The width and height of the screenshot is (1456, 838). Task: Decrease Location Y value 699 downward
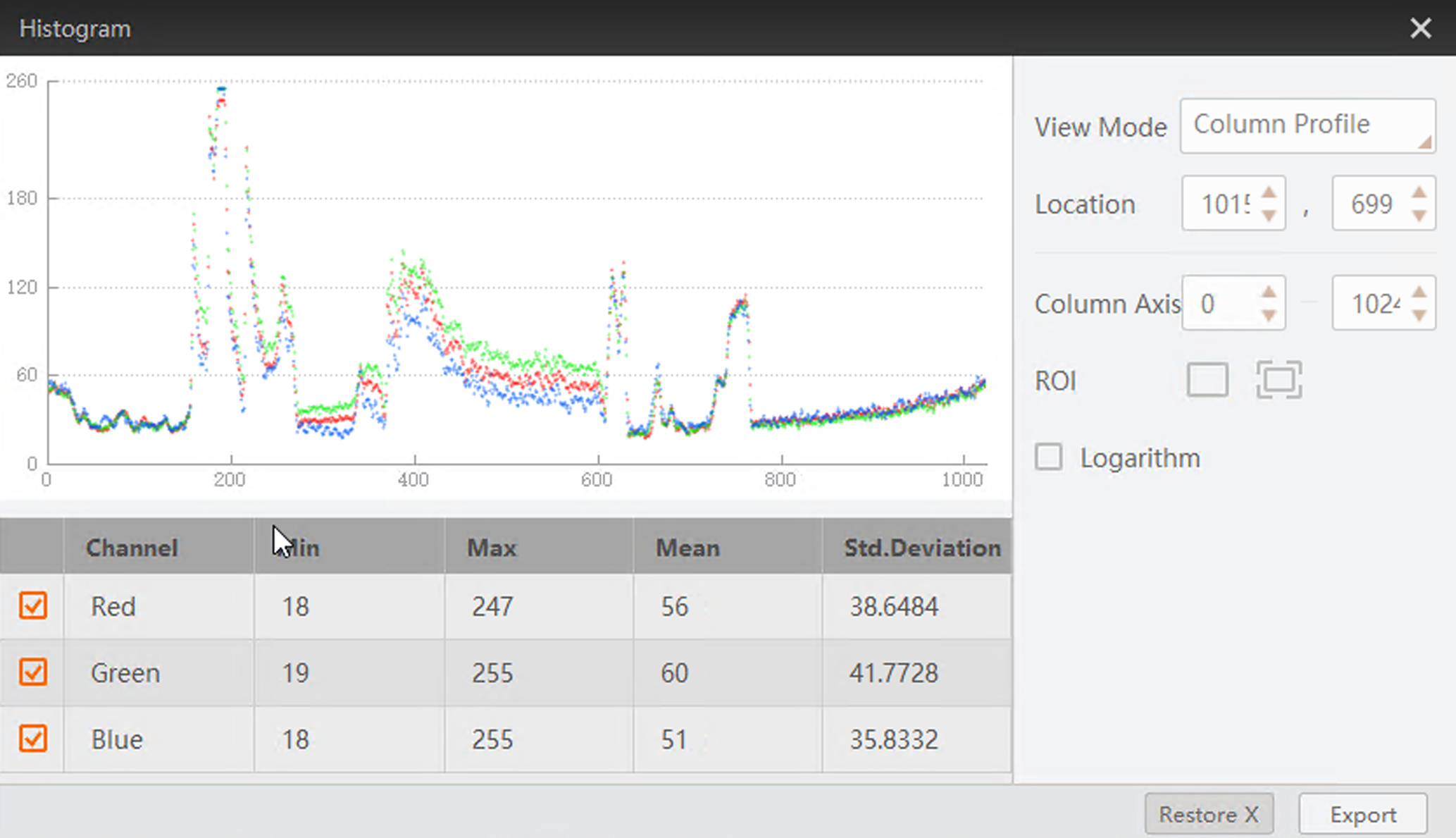coord(1419,216)
